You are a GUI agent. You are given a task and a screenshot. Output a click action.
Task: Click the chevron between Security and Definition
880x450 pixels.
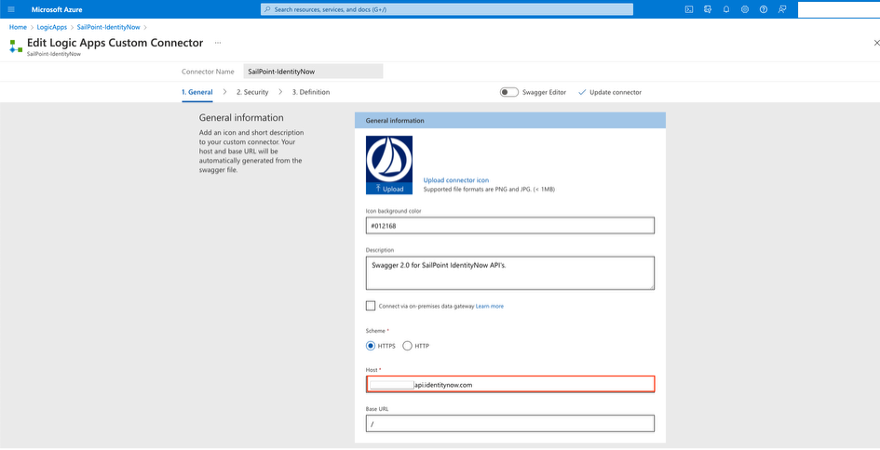(x=280, y=92)
